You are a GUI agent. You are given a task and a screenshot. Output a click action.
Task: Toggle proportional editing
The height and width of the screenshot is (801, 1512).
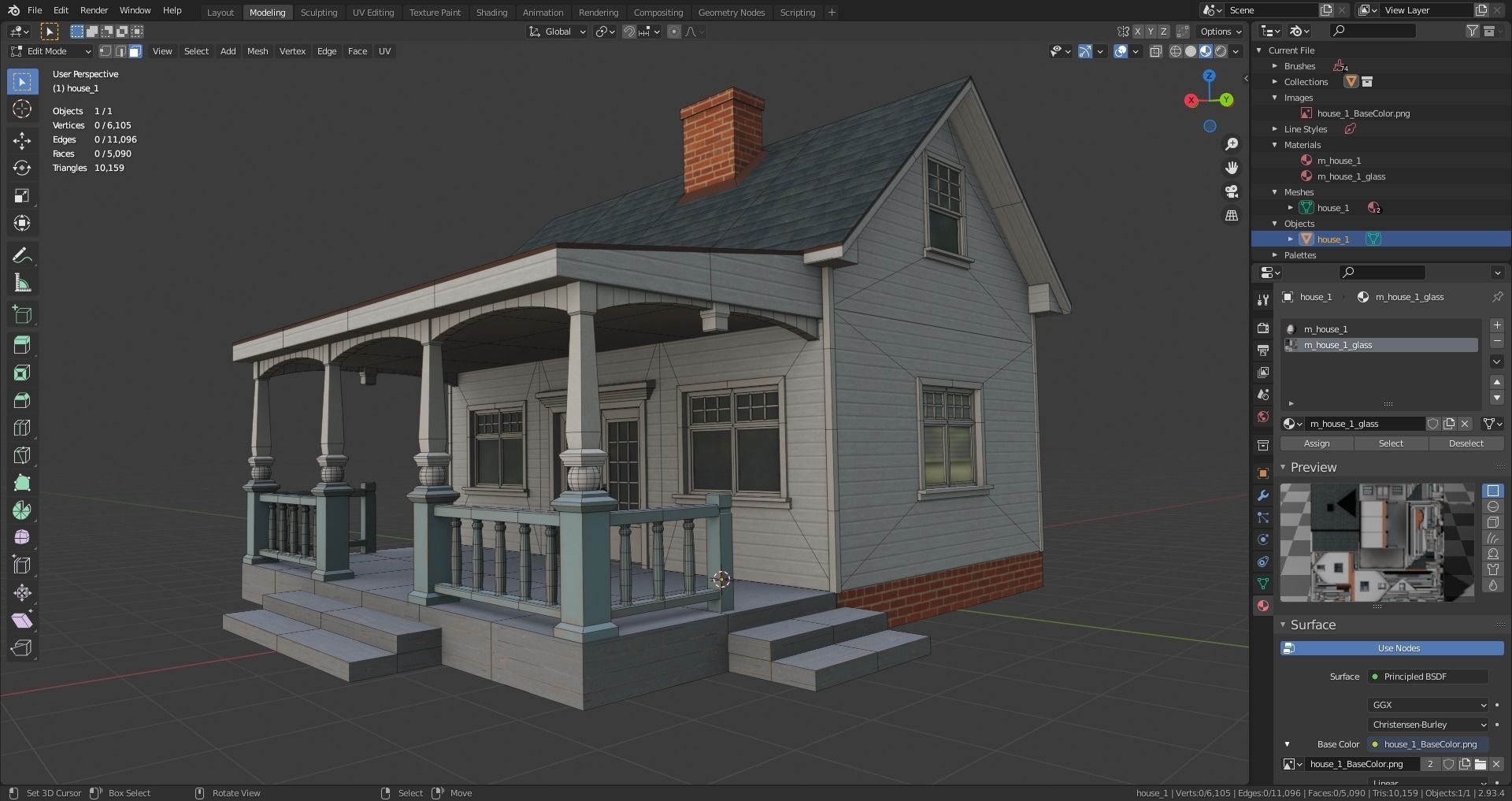(x=674, y=32)
